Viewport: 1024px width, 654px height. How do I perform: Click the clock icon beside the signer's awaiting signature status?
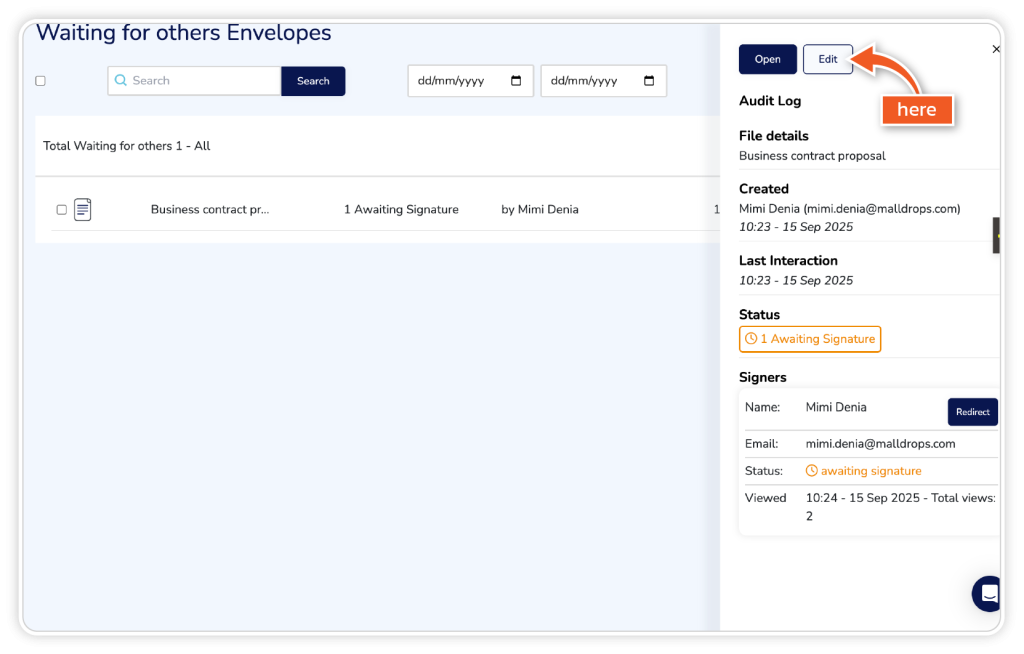pyautogui.click(x=812, y=471)
